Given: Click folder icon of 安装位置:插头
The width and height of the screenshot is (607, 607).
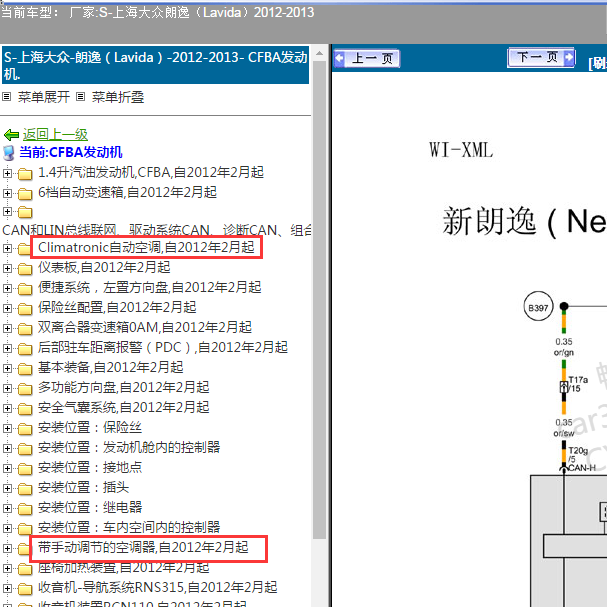Looking at the screenshot, I should pos(25,489).
